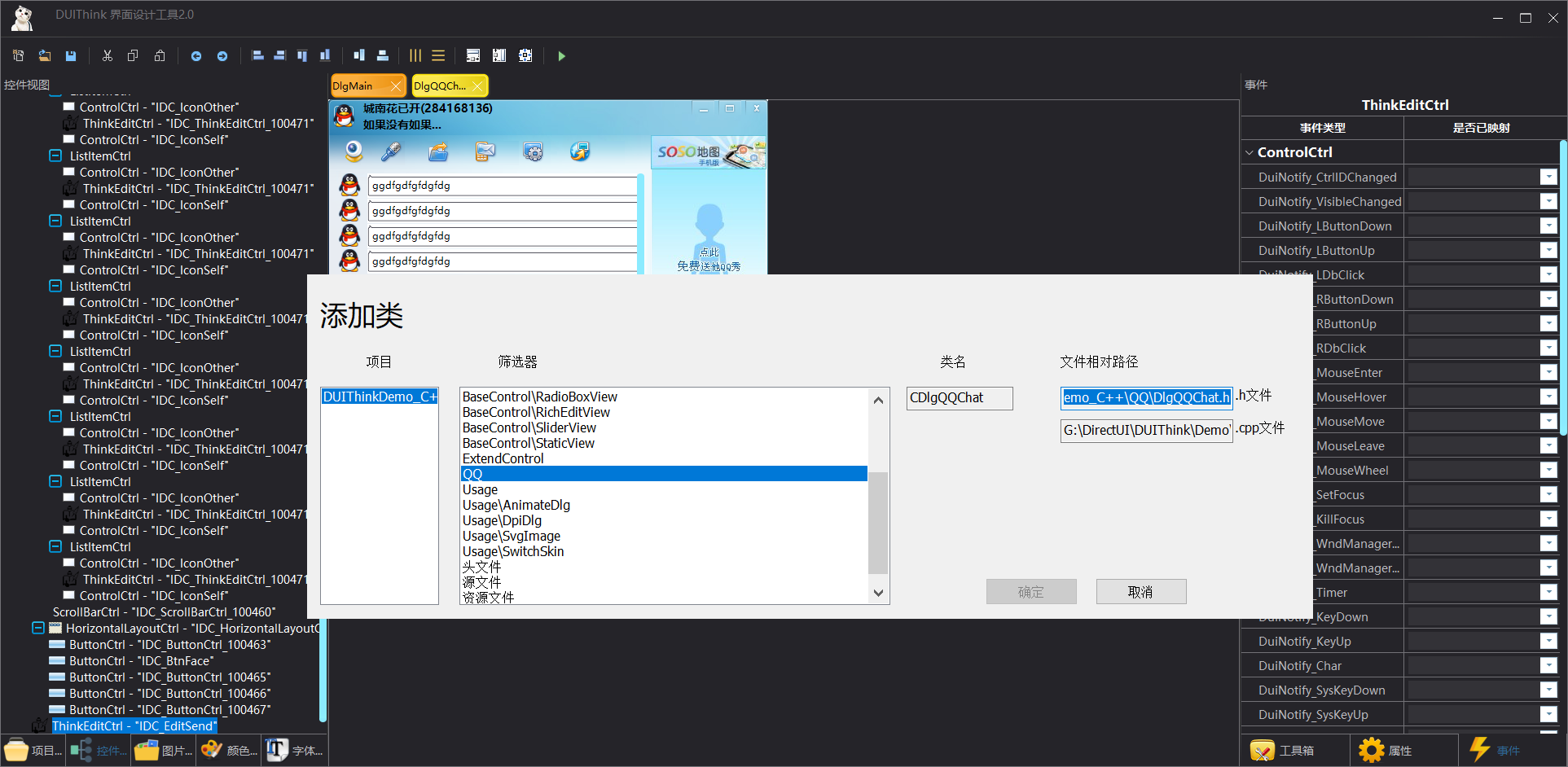Select the Align bottom edges icon
1568x767 pixels.
coord(325,55)
